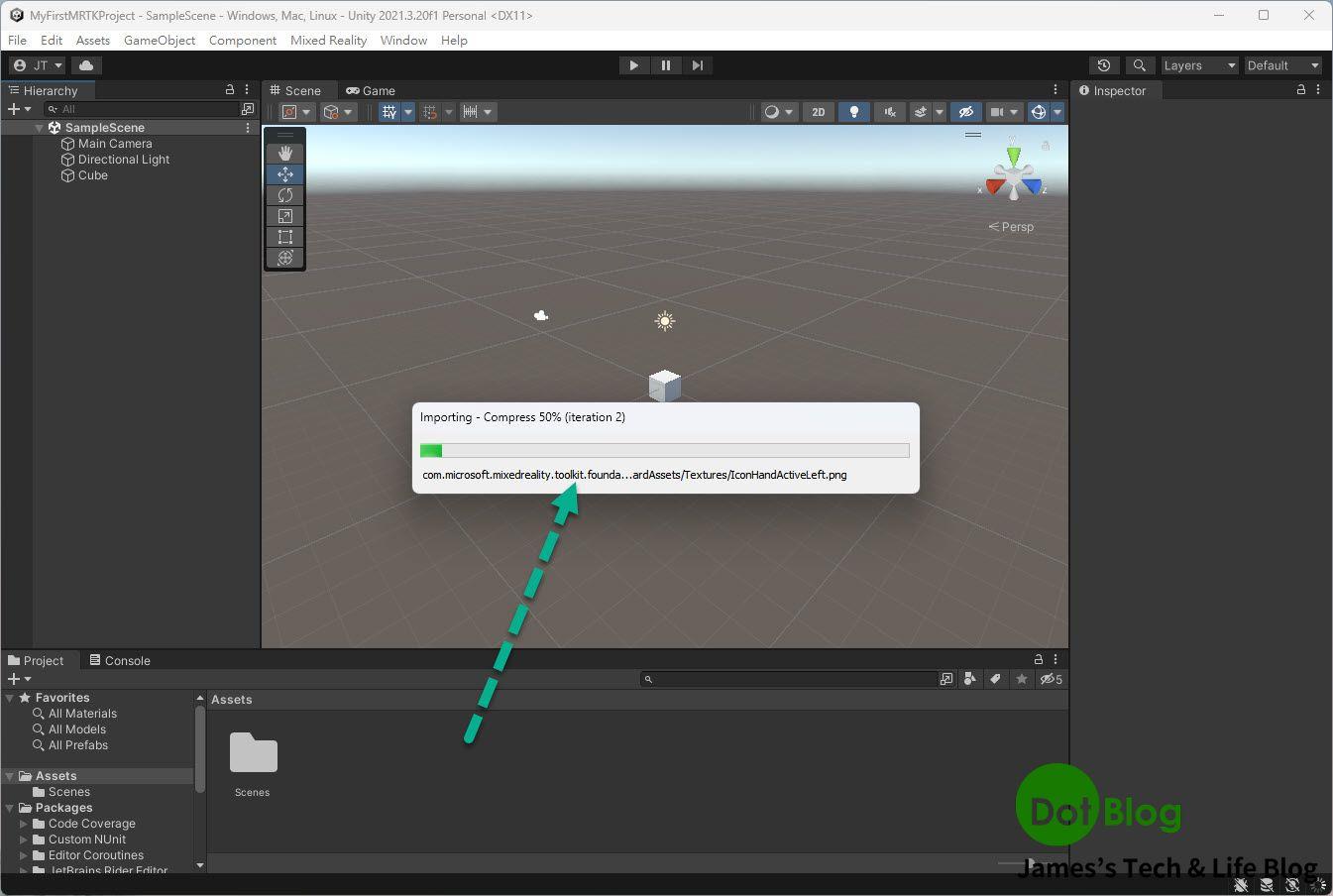Click the background activity spinner icon
Viewport: 1333px width, 896px height.
coord(1318,885)
